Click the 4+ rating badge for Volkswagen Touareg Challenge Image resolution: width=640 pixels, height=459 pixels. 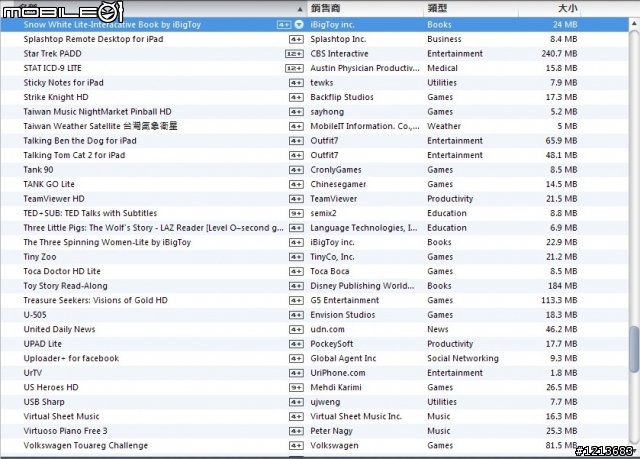coord(296,446)
